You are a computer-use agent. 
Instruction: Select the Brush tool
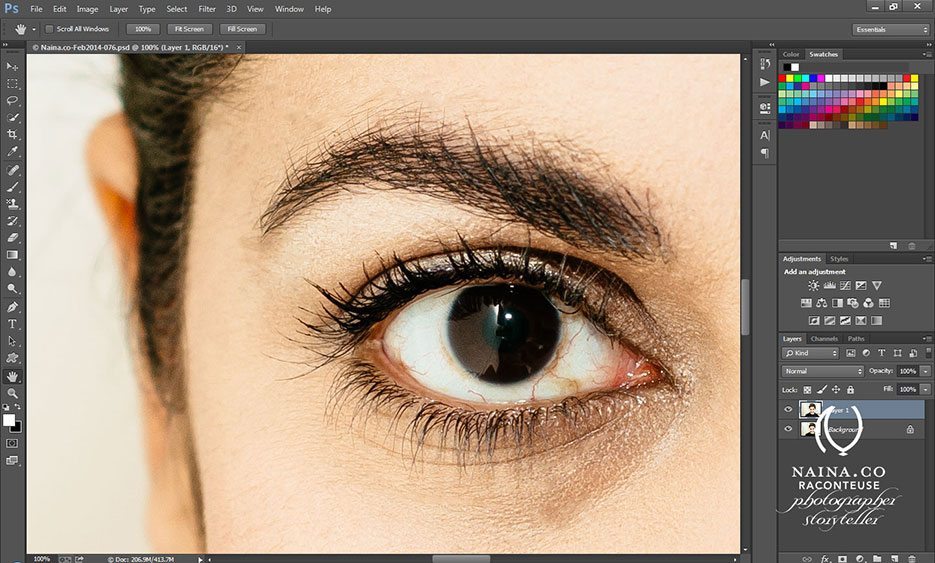[12, 187]
